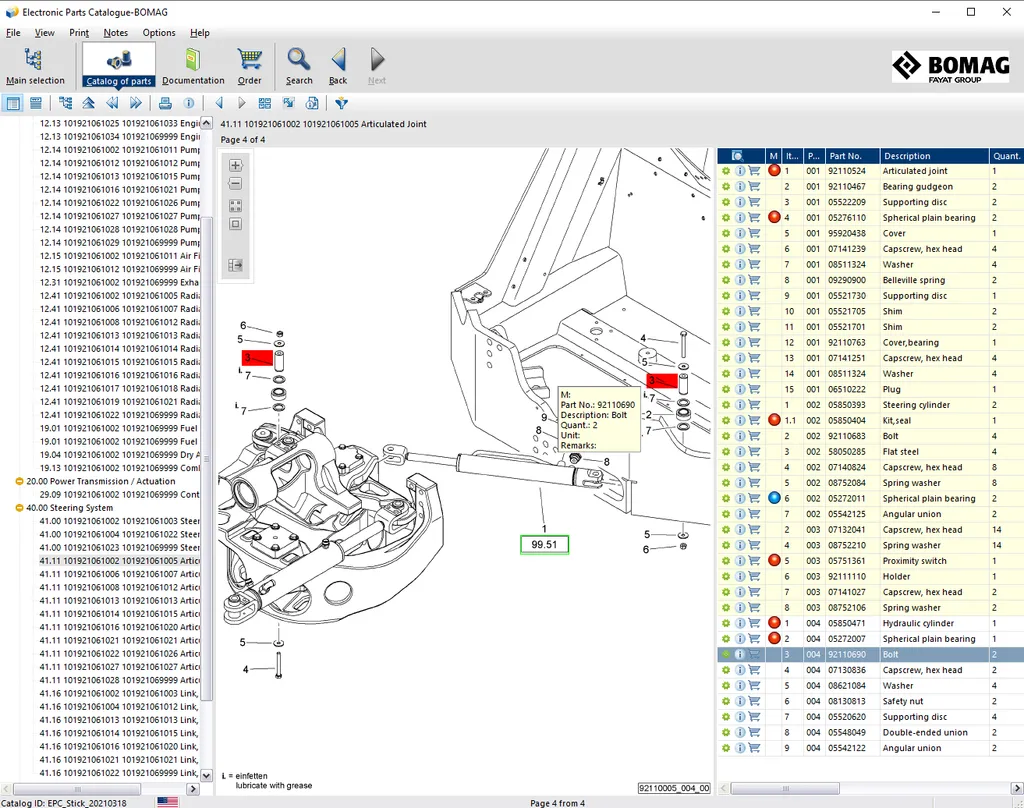
Task: Open the Notes menu
Action: pyautogui.click(x=116, y=33)
